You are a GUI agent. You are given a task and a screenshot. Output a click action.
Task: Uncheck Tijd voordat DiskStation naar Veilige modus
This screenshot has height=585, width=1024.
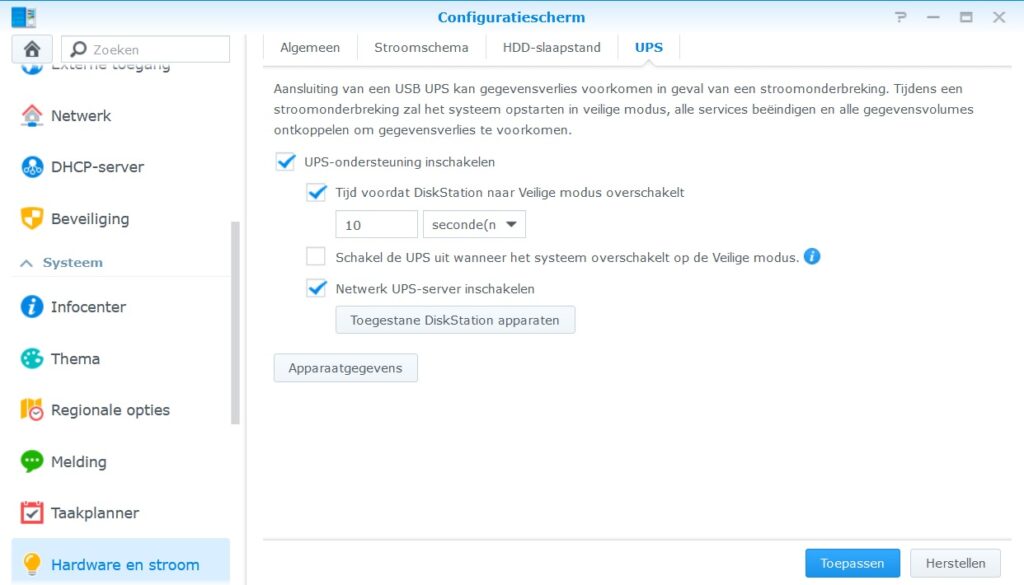click(x=317, y=193)
